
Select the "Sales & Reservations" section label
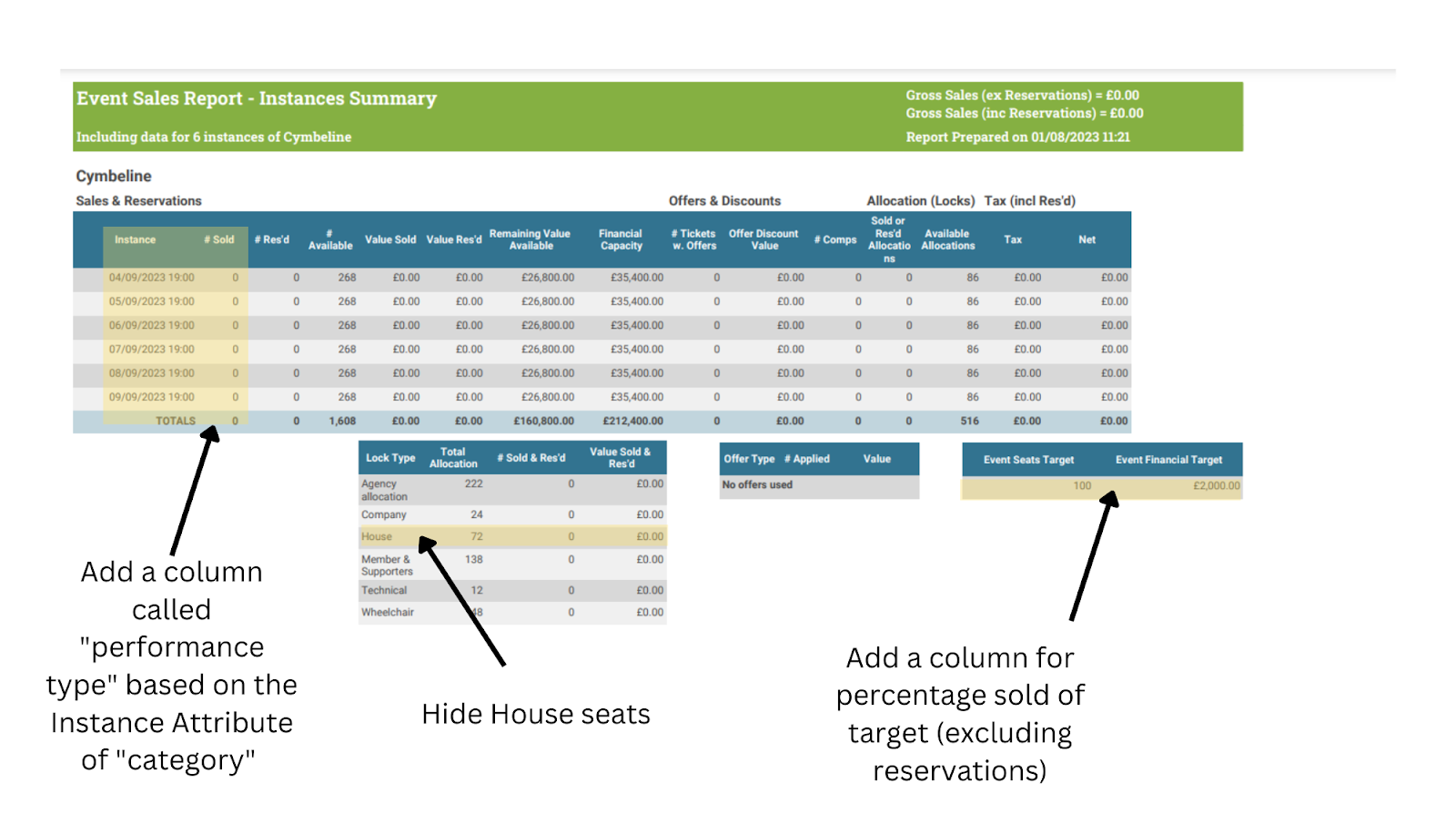pyautogui.click(x=138, y=200)
